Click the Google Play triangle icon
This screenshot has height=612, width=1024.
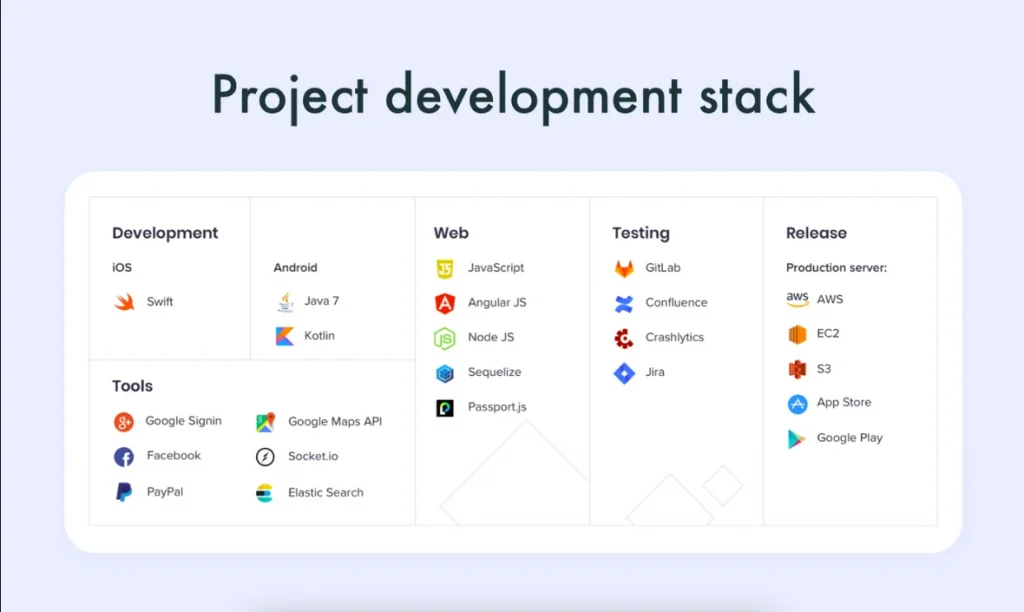(797, 439)
